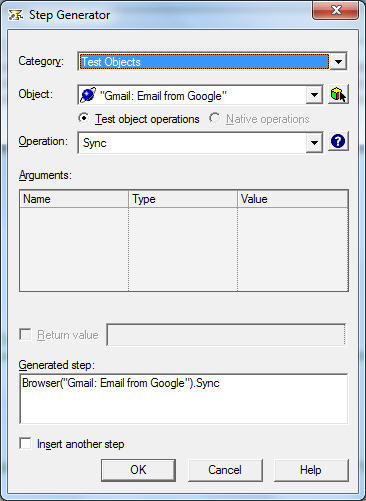Viewport: 366px width, 501px height.
Task: Click the Type column header
Action: click(183, 199)
